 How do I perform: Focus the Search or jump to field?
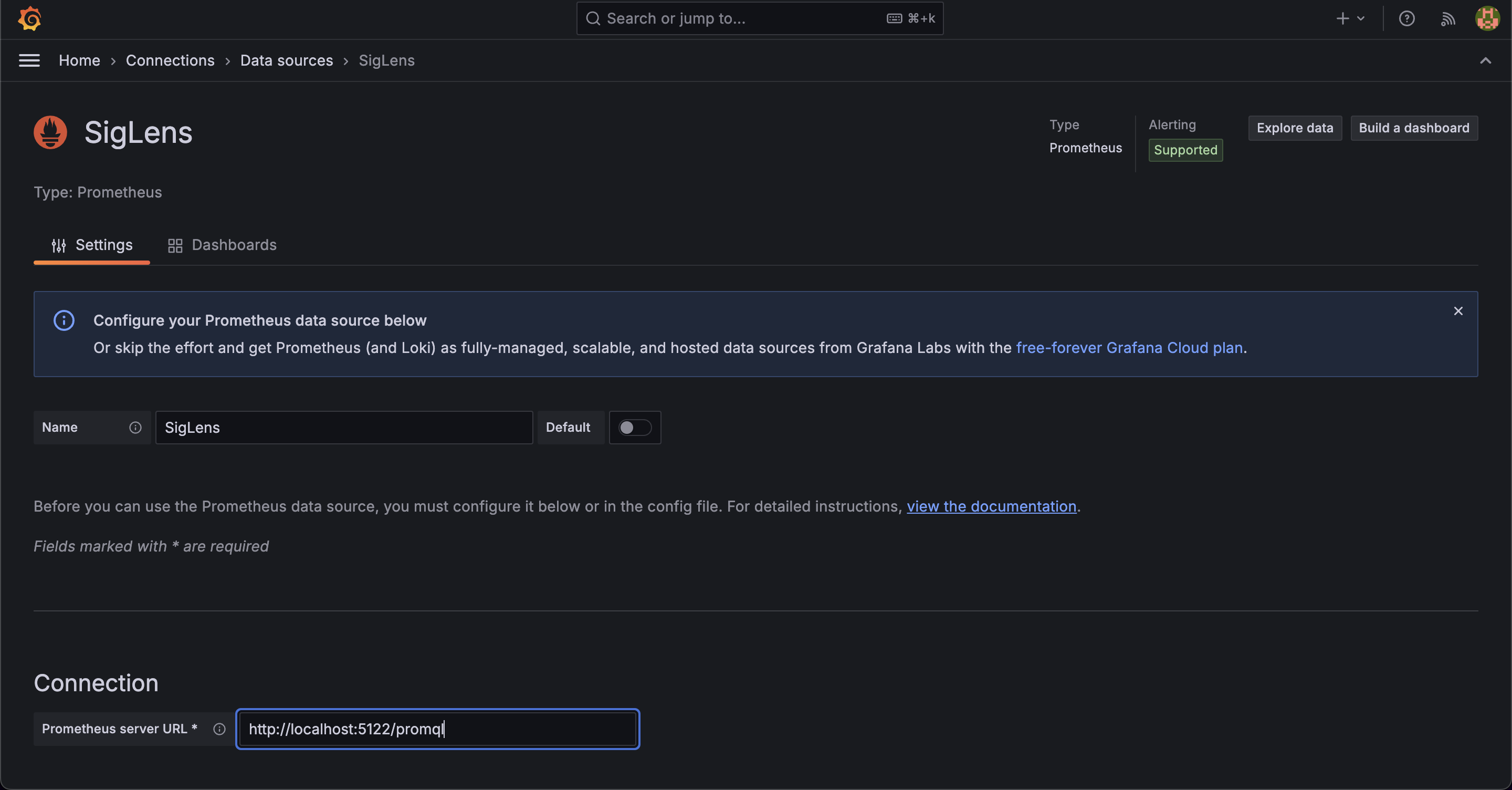tap(760, 19)
